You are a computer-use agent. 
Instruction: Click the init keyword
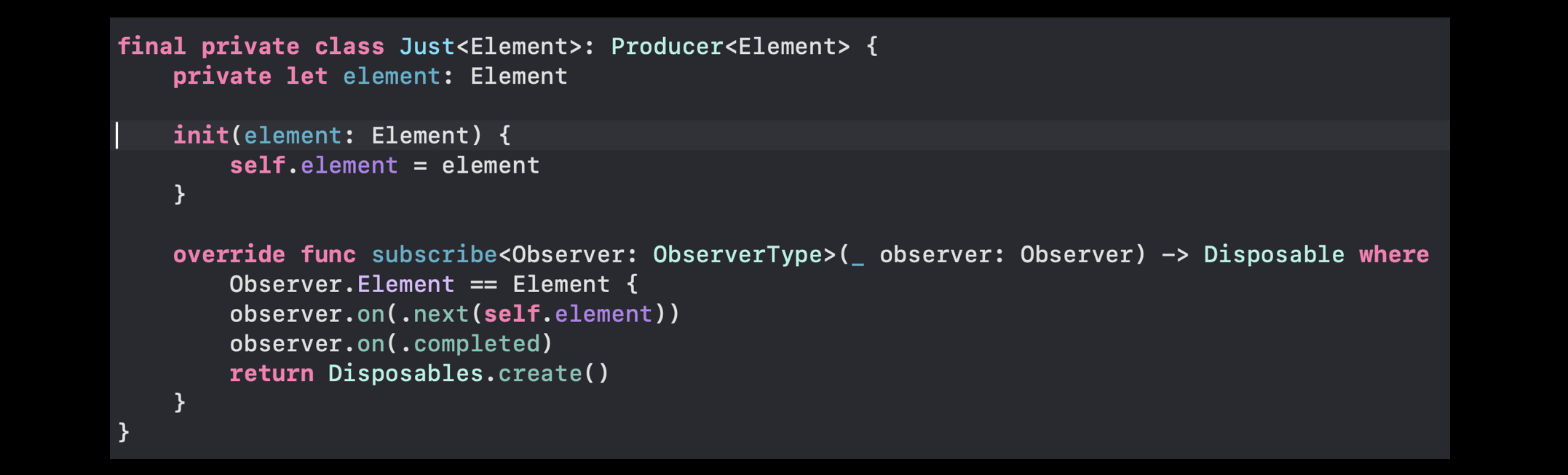click(x=201, y=136)
